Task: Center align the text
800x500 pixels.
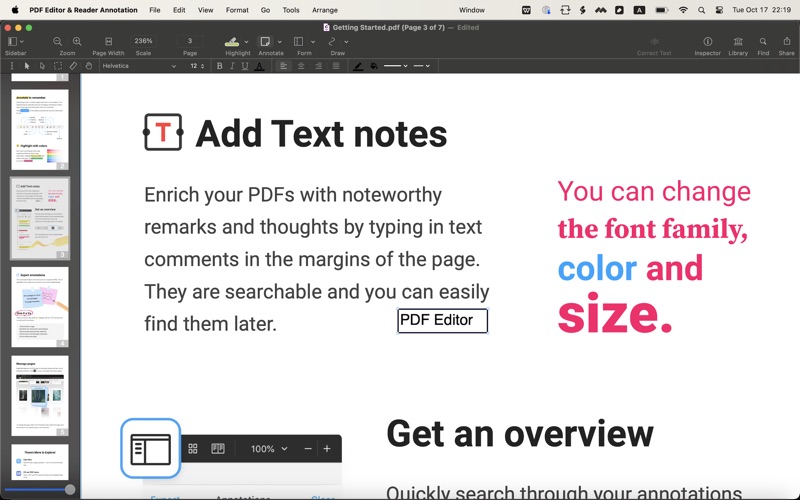Action: [x=301, y=66]
